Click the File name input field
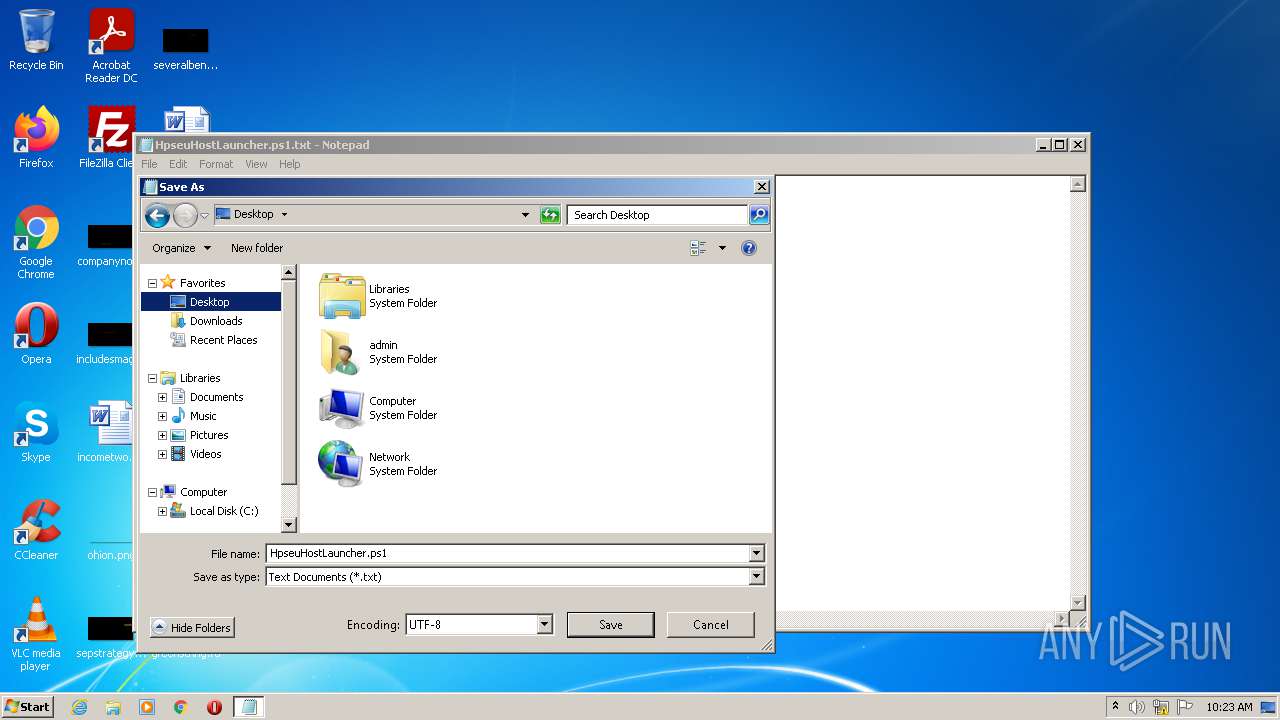 tap(508, 553)
